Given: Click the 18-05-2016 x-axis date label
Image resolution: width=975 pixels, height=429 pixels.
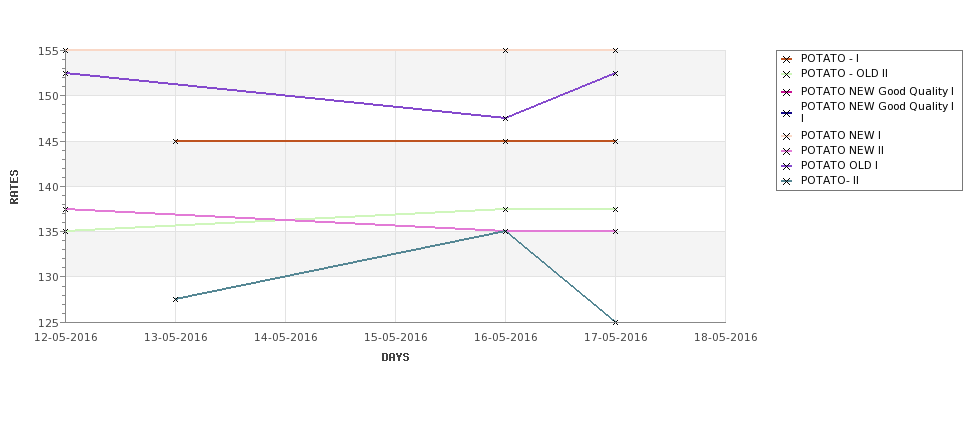Looking at the screenshot, I should click(725, 338).
